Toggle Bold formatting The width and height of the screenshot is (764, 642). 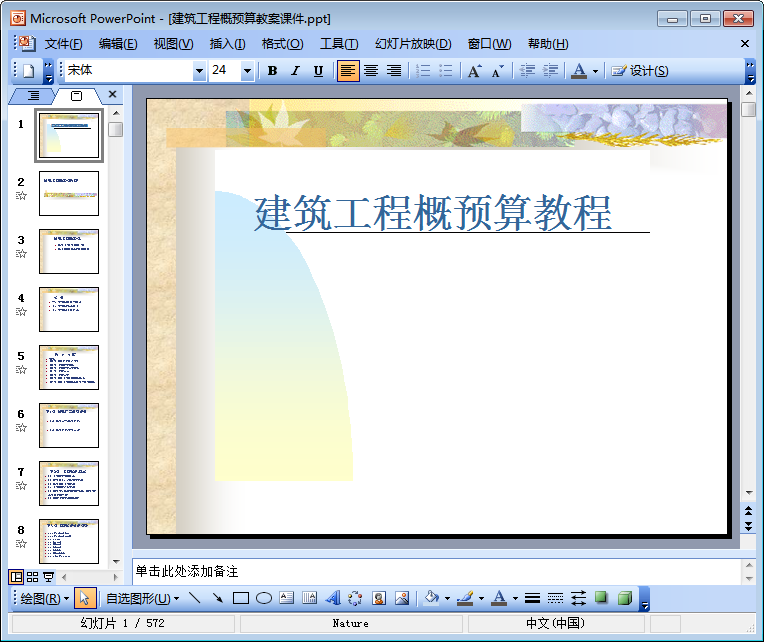[272, 71]
